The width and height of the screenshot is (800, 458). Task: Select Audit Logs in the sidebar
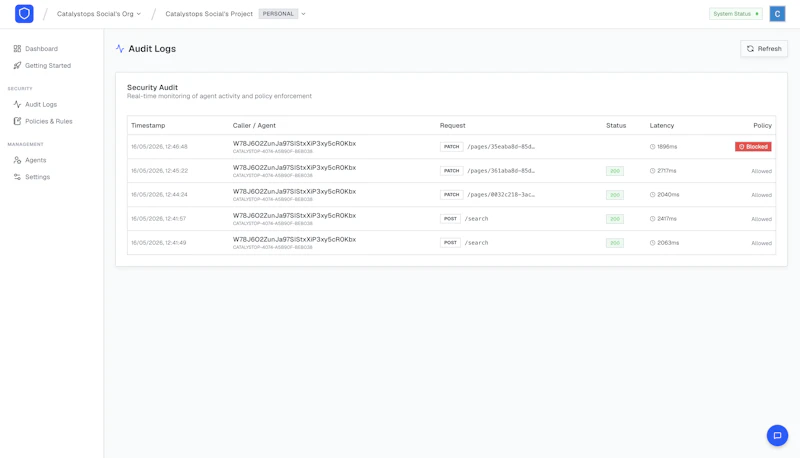click(41, 104)
